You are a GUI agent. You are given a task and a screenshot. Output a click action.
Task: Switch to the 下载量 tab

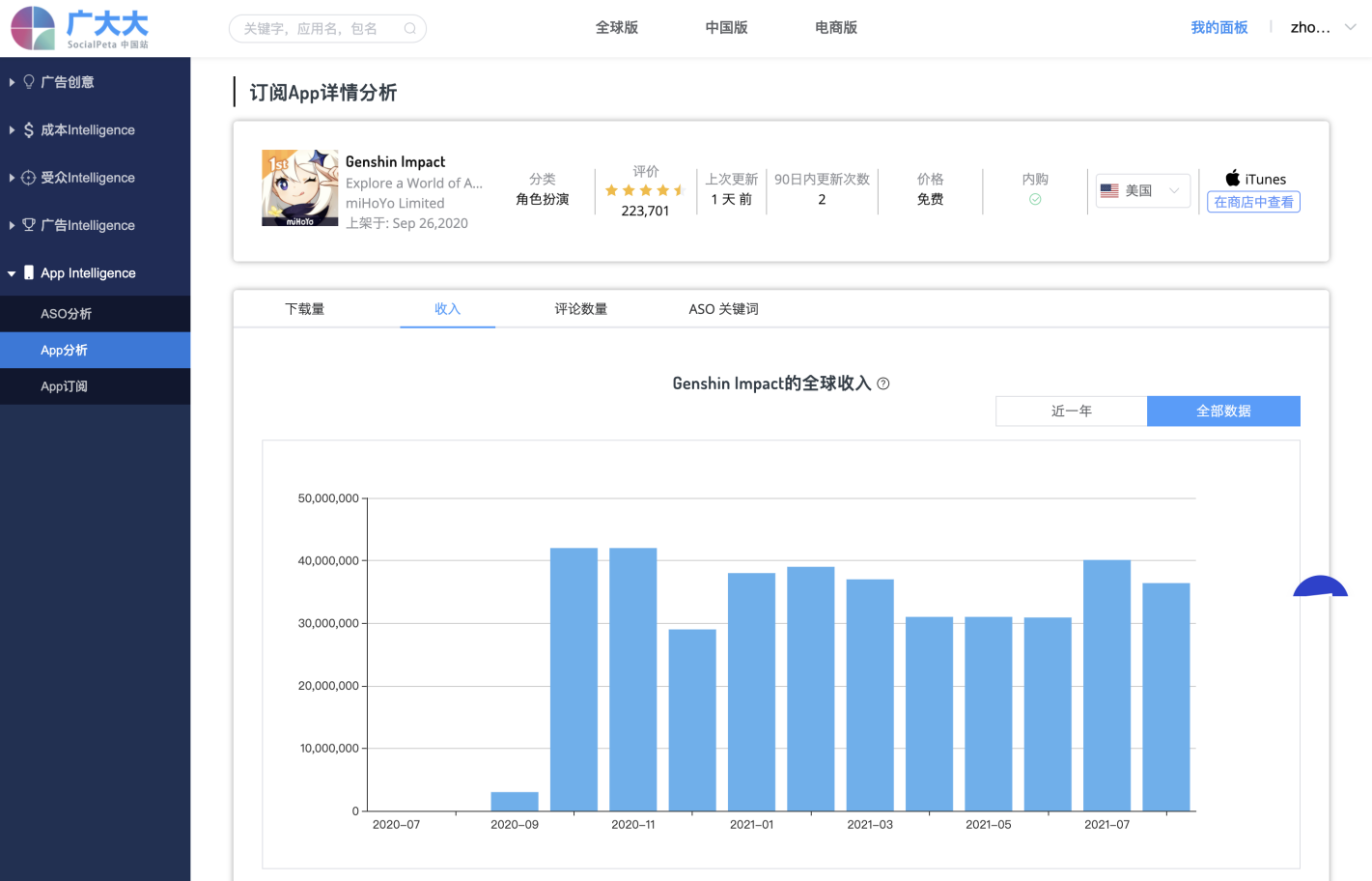click(304, 309)
